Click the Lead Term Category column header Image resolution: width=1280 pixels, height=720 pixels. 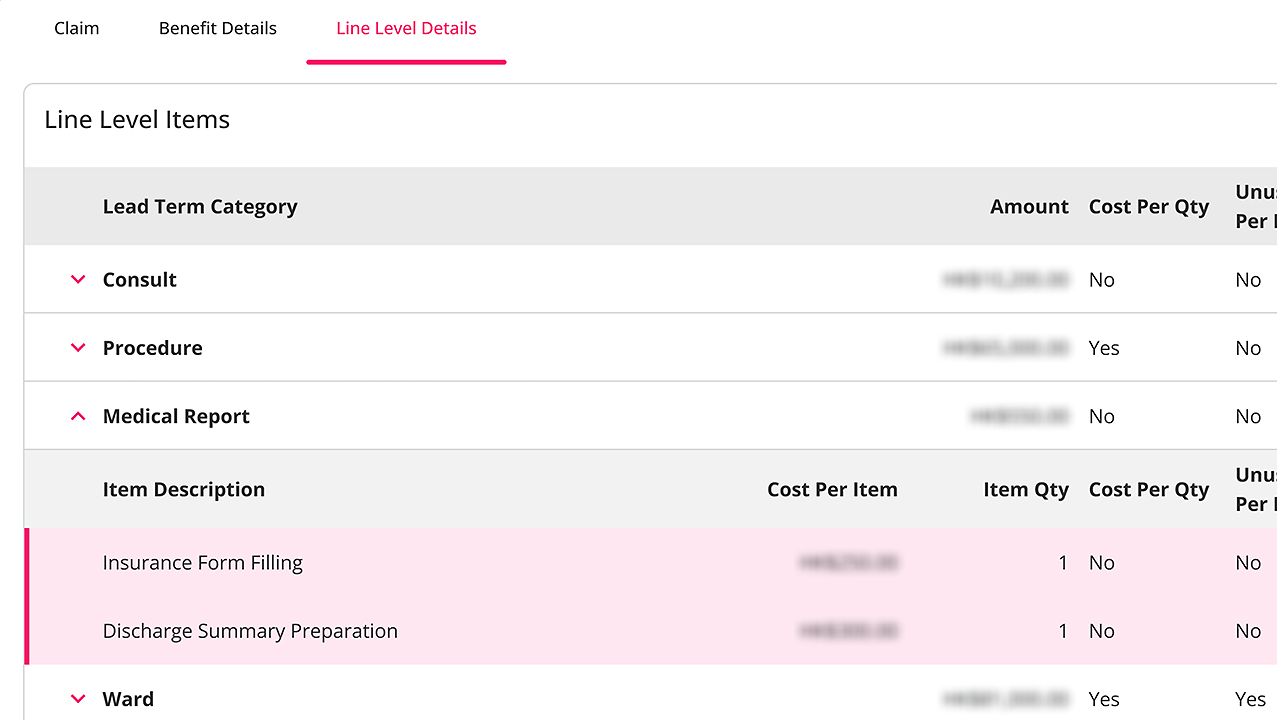pos(200,207)
